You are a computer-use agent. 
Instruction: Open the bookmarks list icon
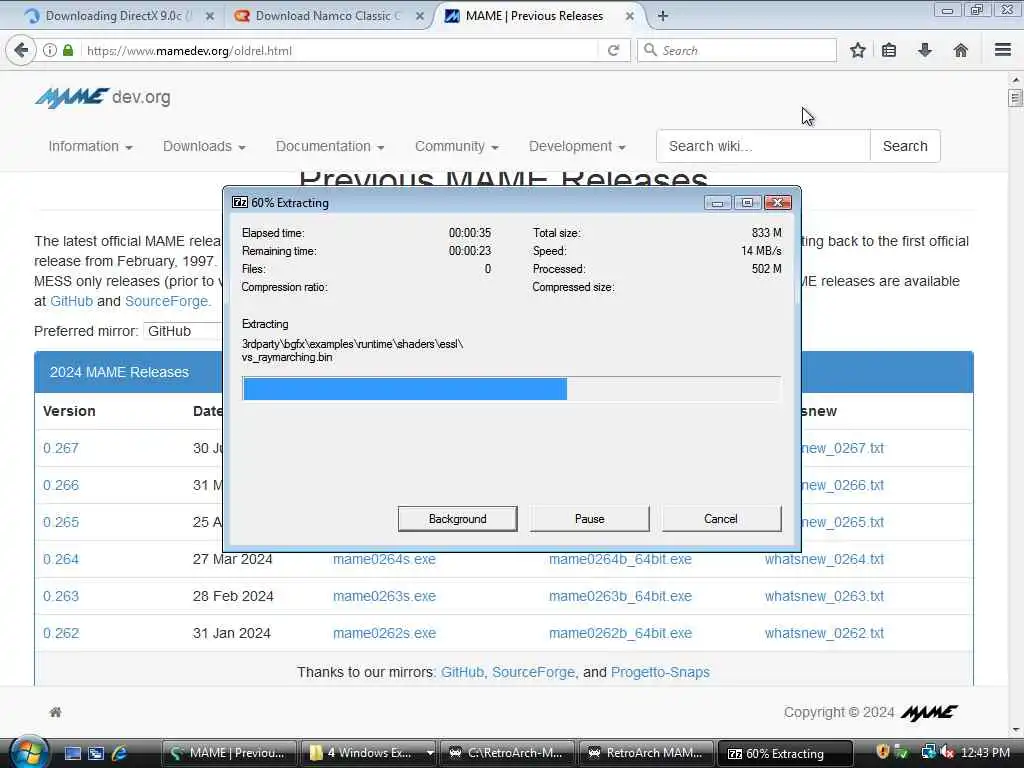pos(889,50)
